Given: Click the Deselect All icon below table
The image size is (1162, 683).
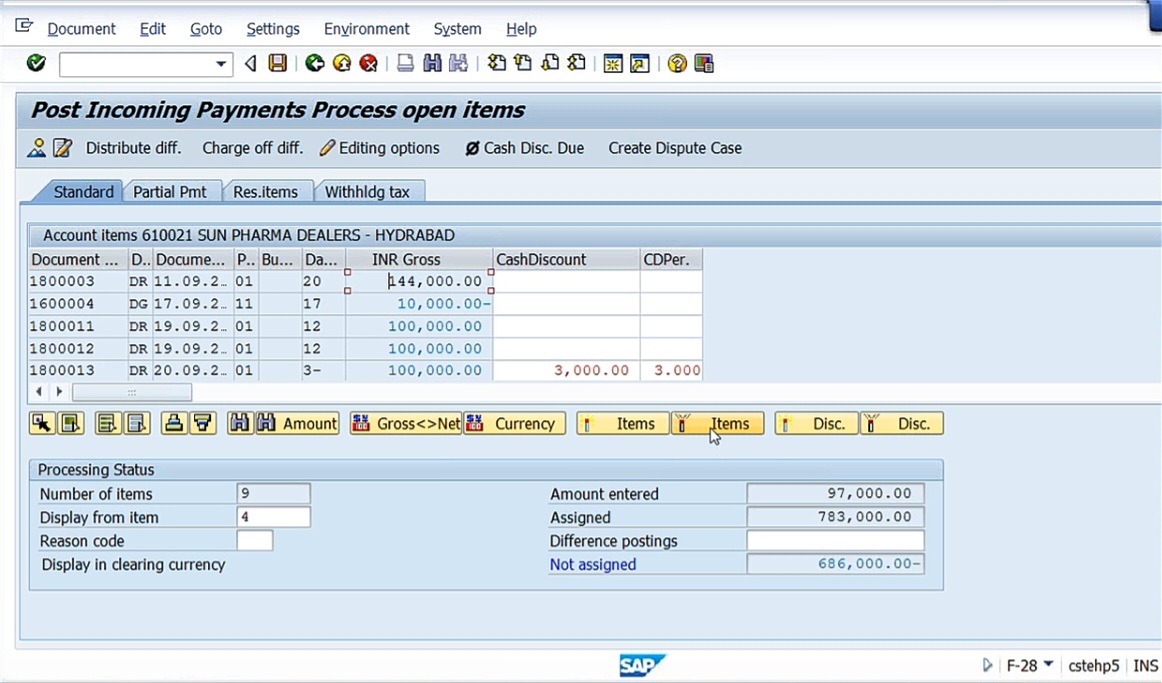Looking at the screenshot, I should (x=136, y=424).
